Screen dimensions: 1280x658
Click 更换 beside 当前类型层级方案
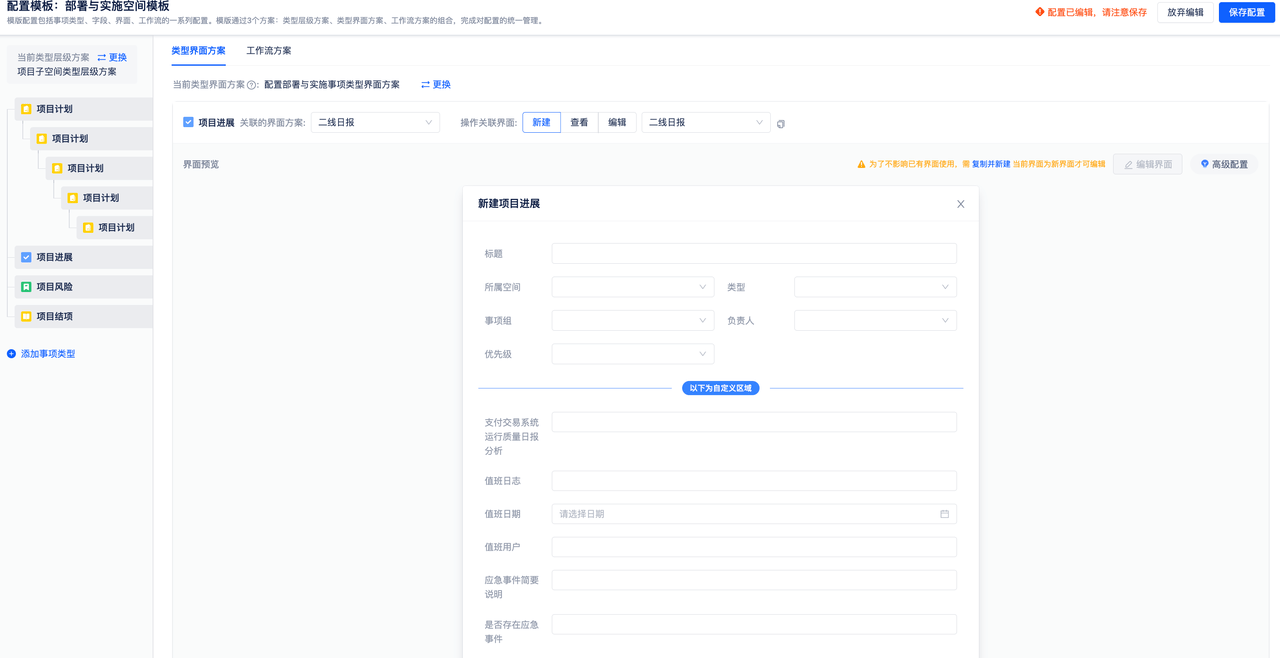click(112, 58)
